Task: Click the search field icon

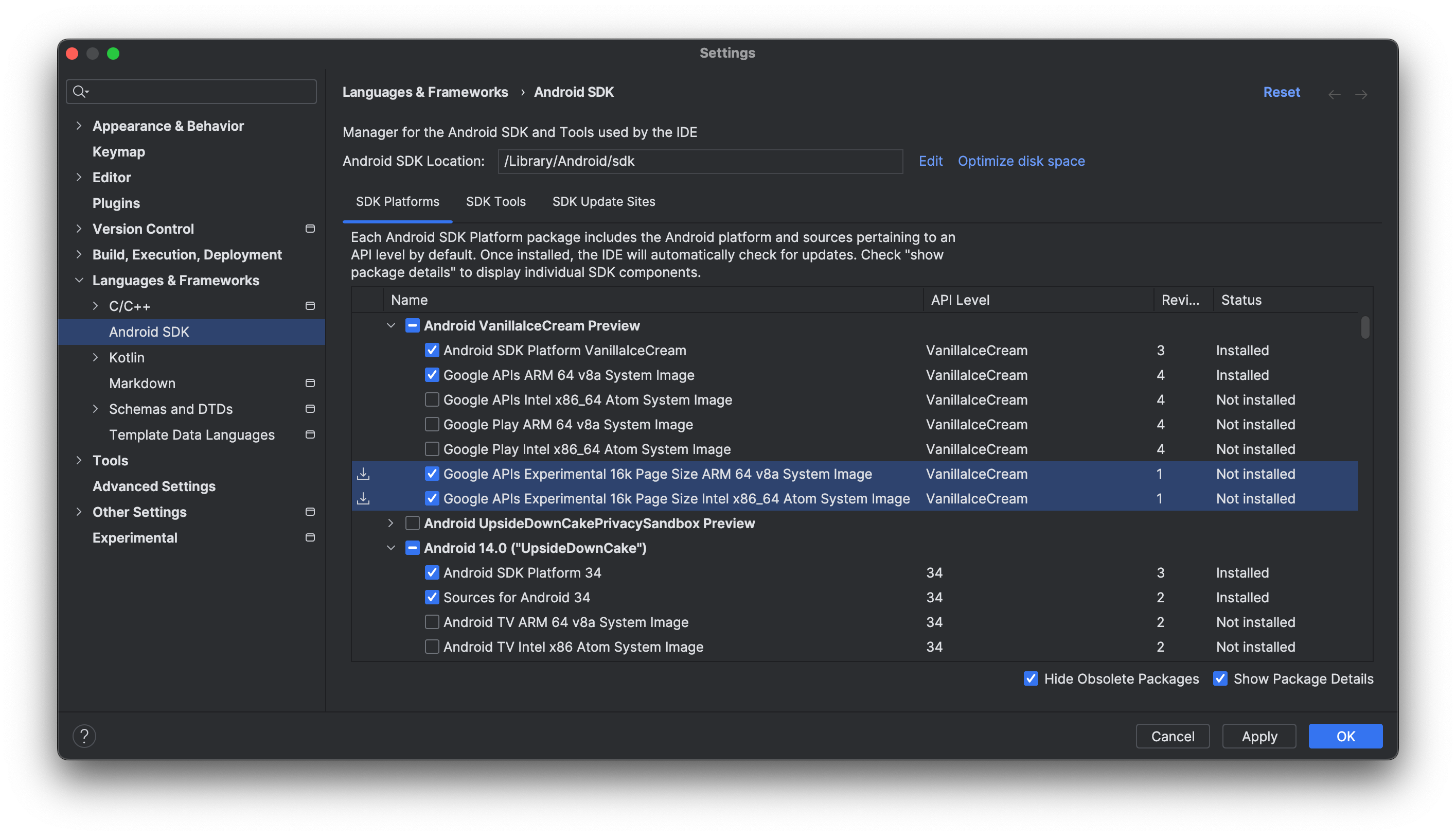Action: point(80,91)
